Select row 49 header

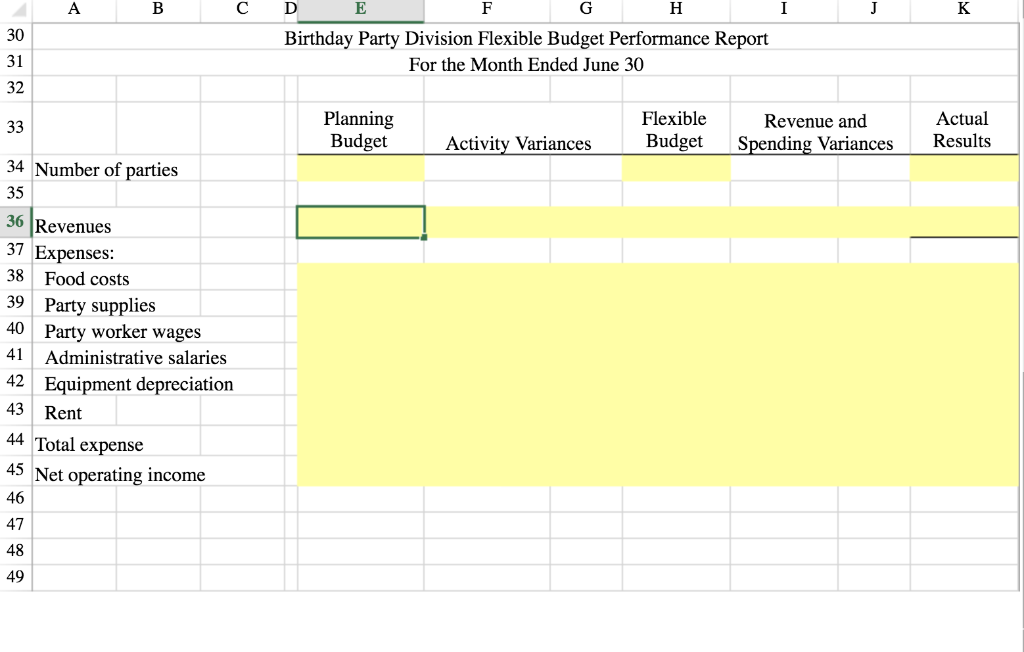16,578
